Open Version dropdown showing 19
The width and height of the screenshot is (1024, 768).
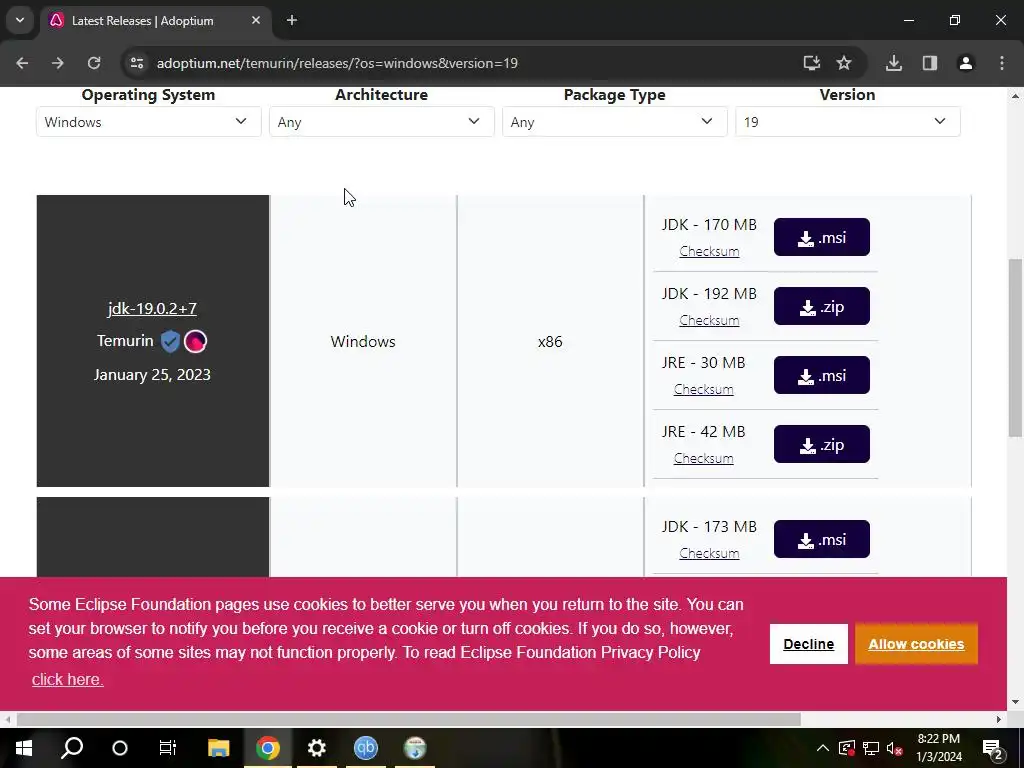pyautogui.click(x=848, y=121)
